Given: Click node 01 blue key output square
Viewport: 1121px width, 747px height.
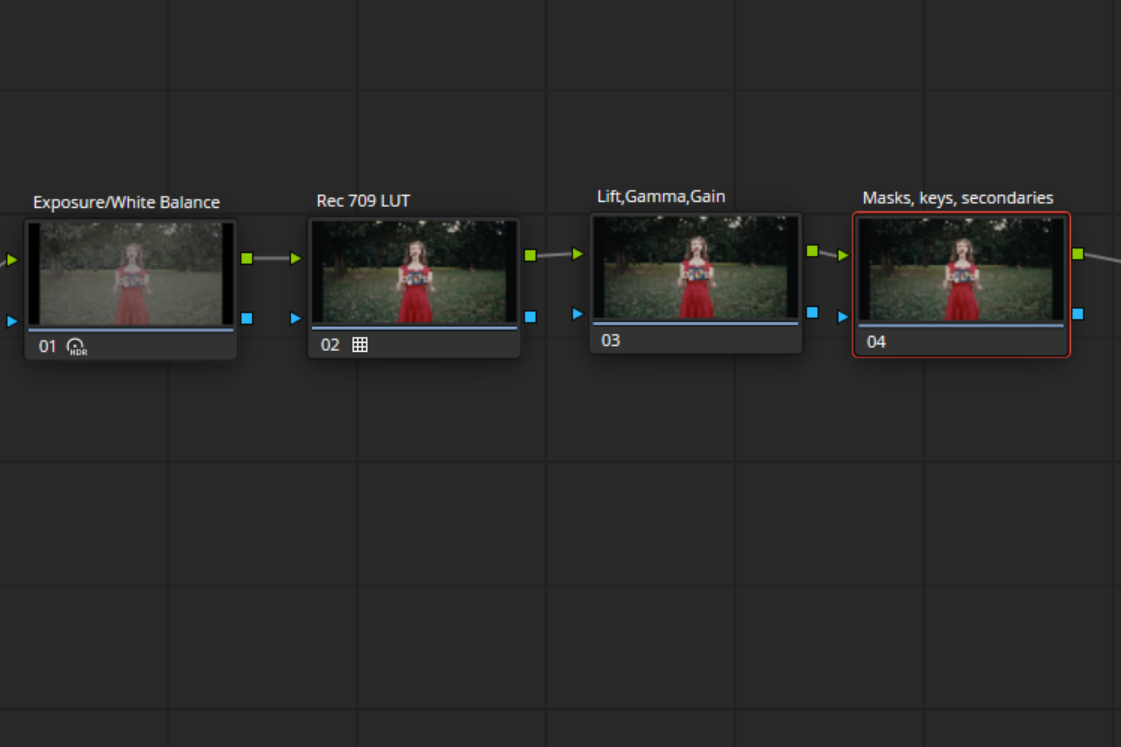Looking at the screenshot, I should coord(247,318).
